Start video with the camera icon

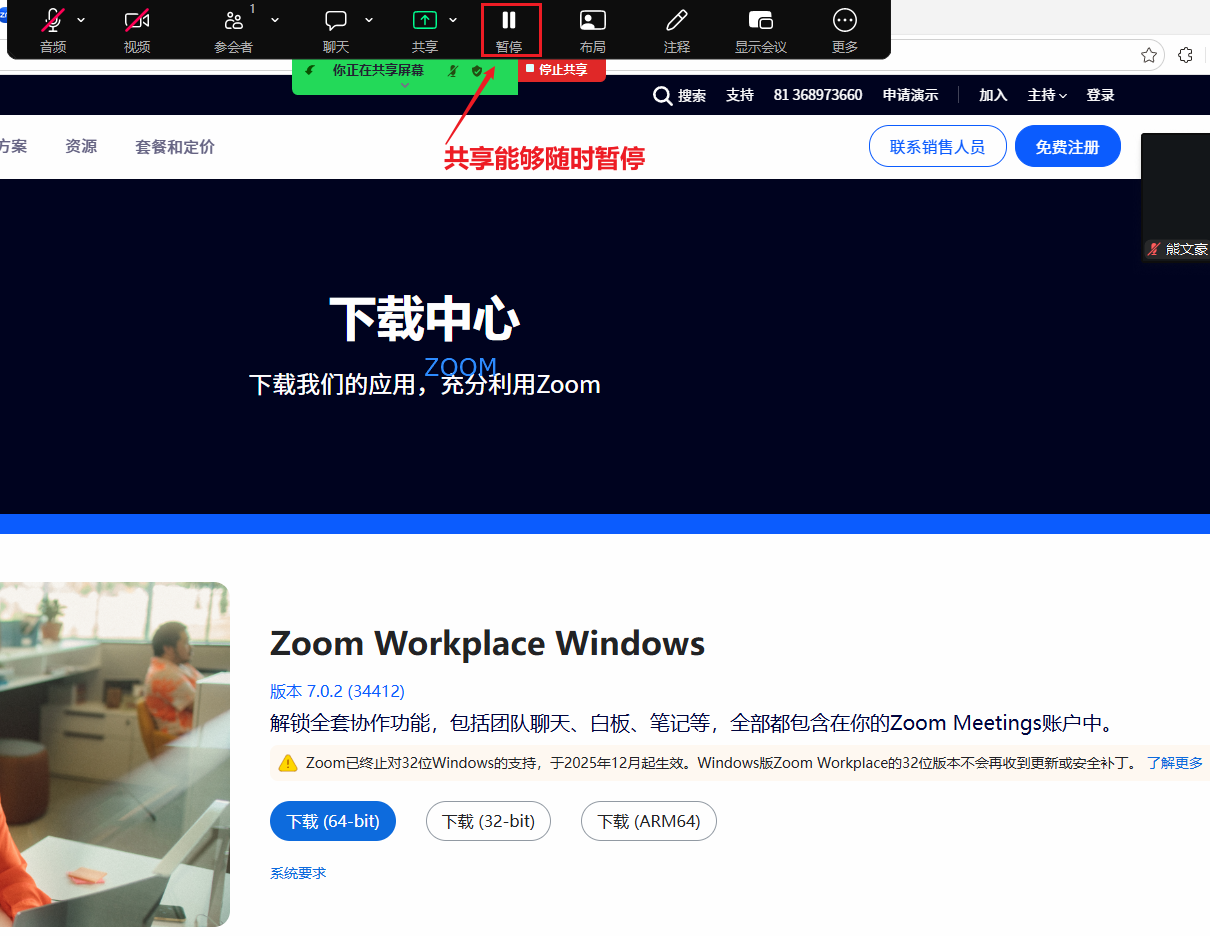click(x=137, y=21)
